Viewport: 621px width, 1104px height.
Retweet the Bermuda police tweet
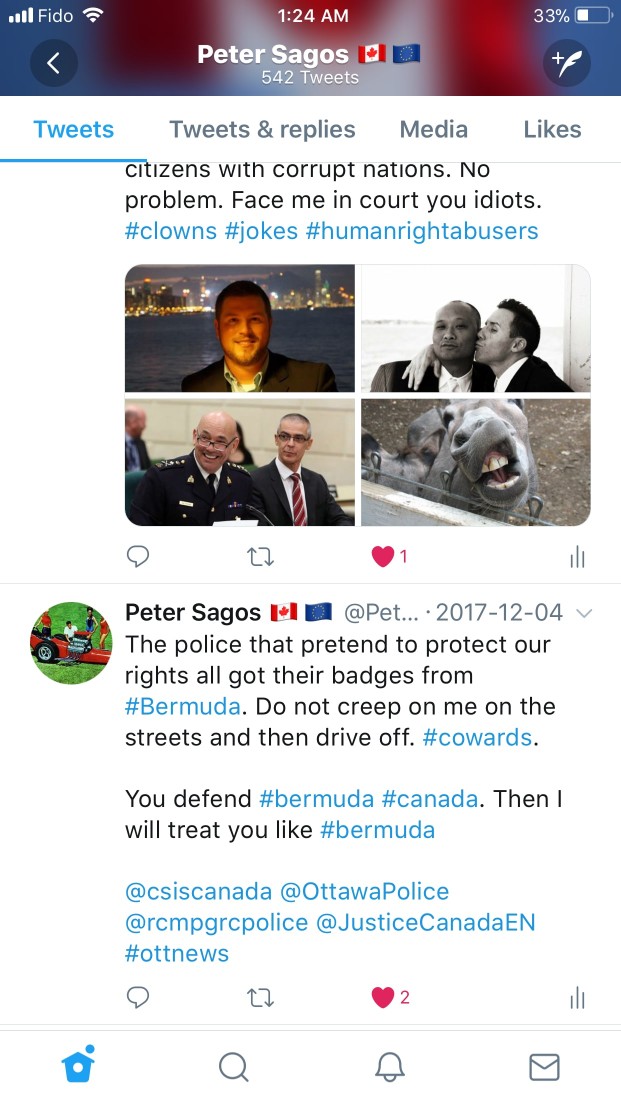coord(261,997)
